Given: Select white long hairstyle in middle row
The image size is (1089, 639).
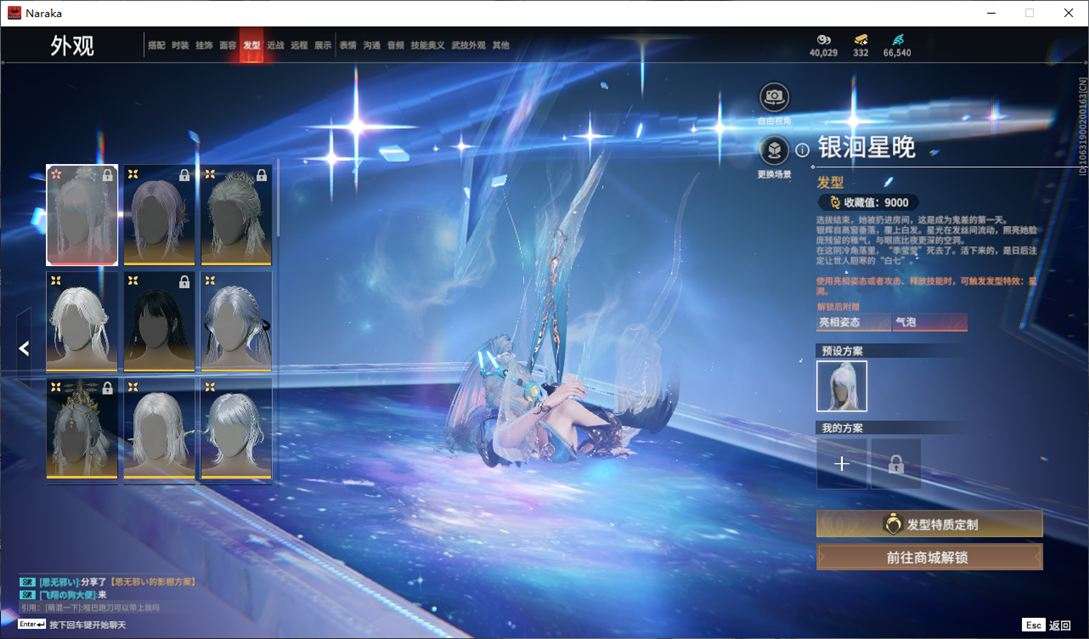Looking at the screenshot, I should (82, 322).
